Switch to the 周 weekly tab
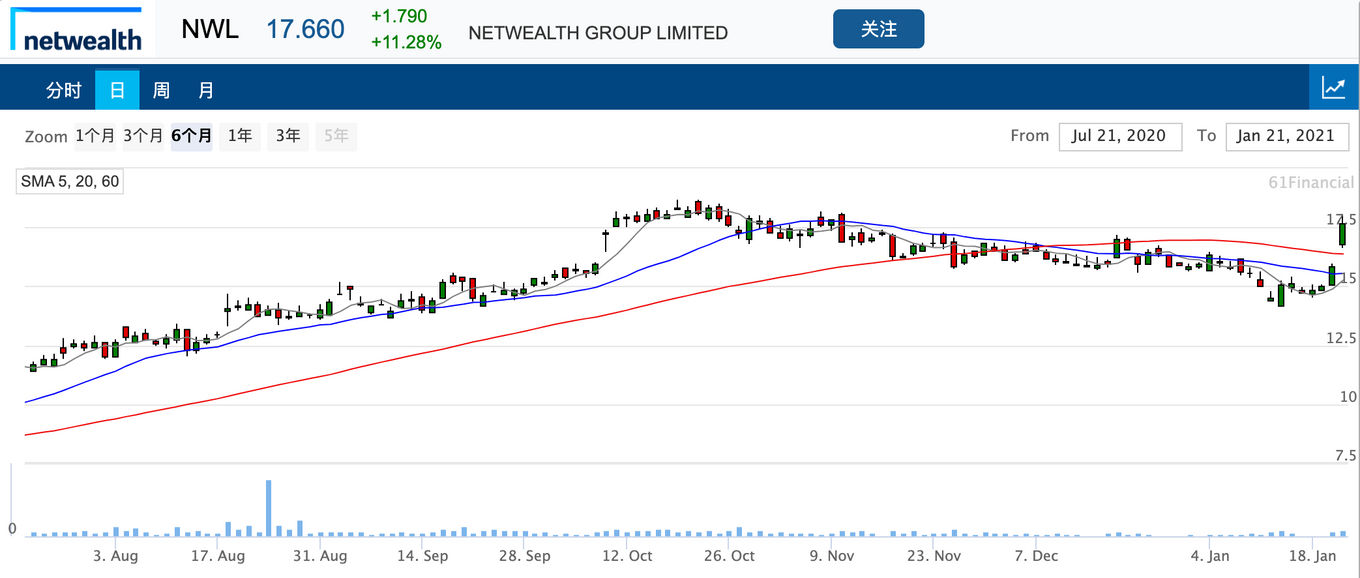This screenshot has height=578, width=1360. pyautogui.click(x=161, y=90)
